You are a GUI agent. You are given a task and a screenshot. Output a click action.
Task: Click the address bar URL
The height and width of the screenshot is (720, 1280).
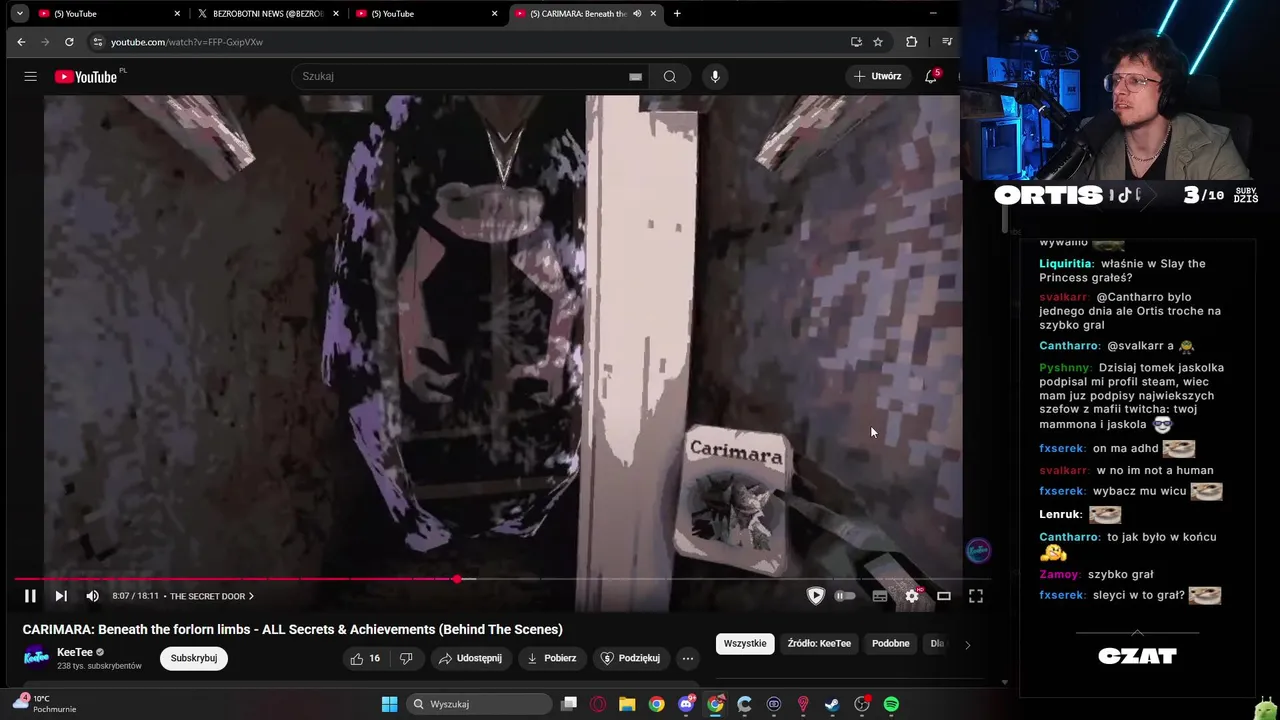[x=187, y=42]
